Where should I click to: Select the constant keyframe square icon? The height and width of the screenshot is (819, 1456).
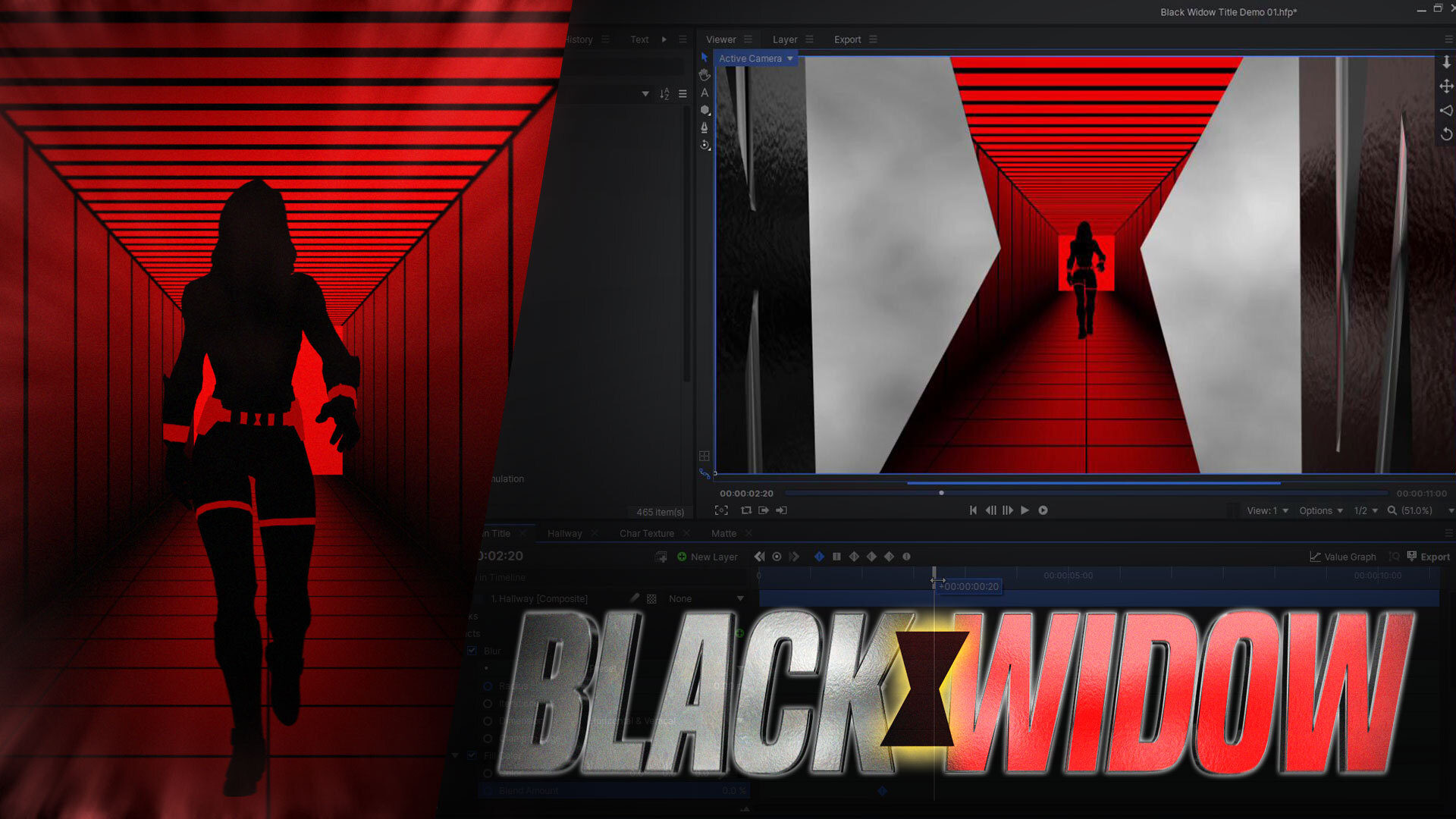coord(836,557)
